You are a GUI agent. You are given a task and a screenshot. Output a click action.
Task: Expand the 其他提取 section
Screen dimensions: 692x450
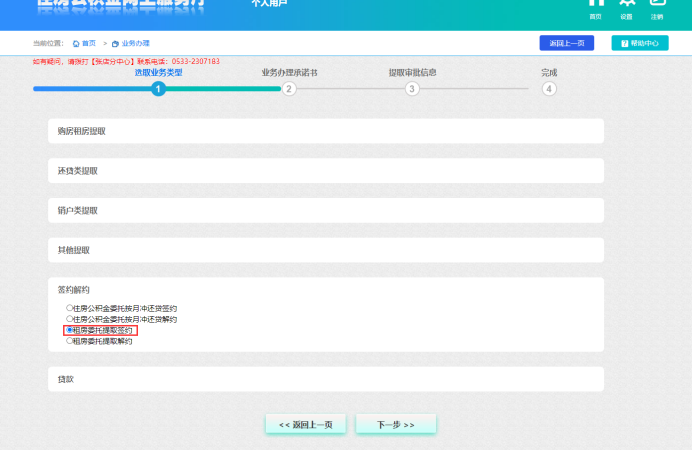pyautogui.click(x=326, y=250)
